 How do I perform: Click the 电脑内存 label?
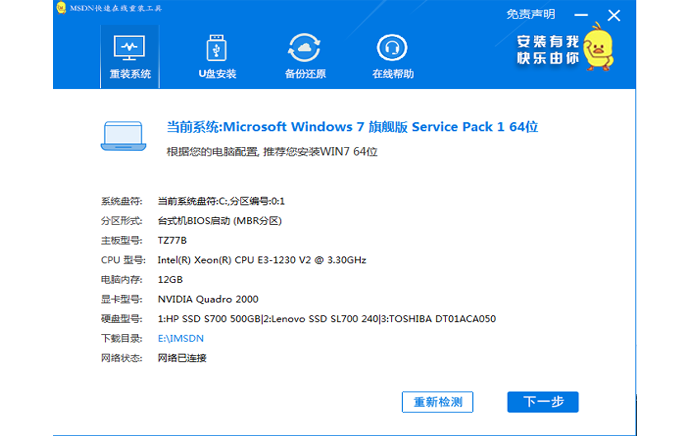click(121, 280)
